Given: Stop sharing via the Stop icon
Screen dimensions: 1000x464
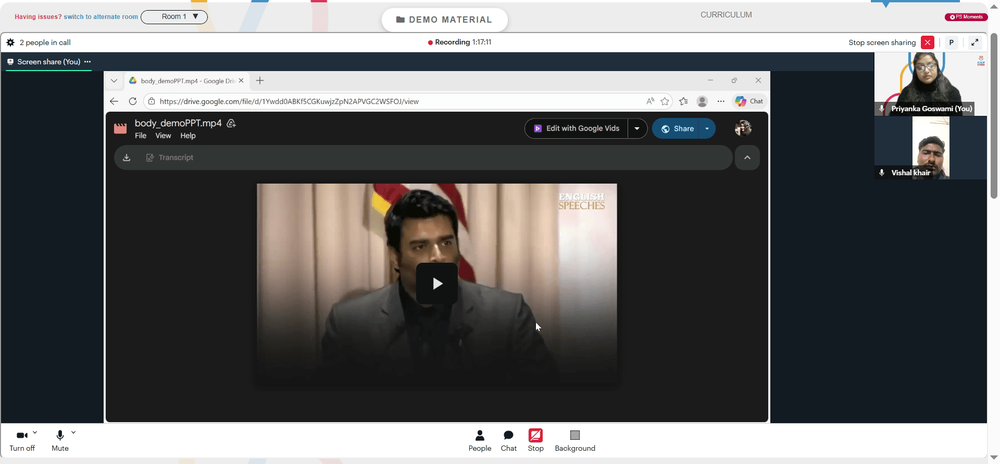Looking at the screenshot, I should coord(536,435).
